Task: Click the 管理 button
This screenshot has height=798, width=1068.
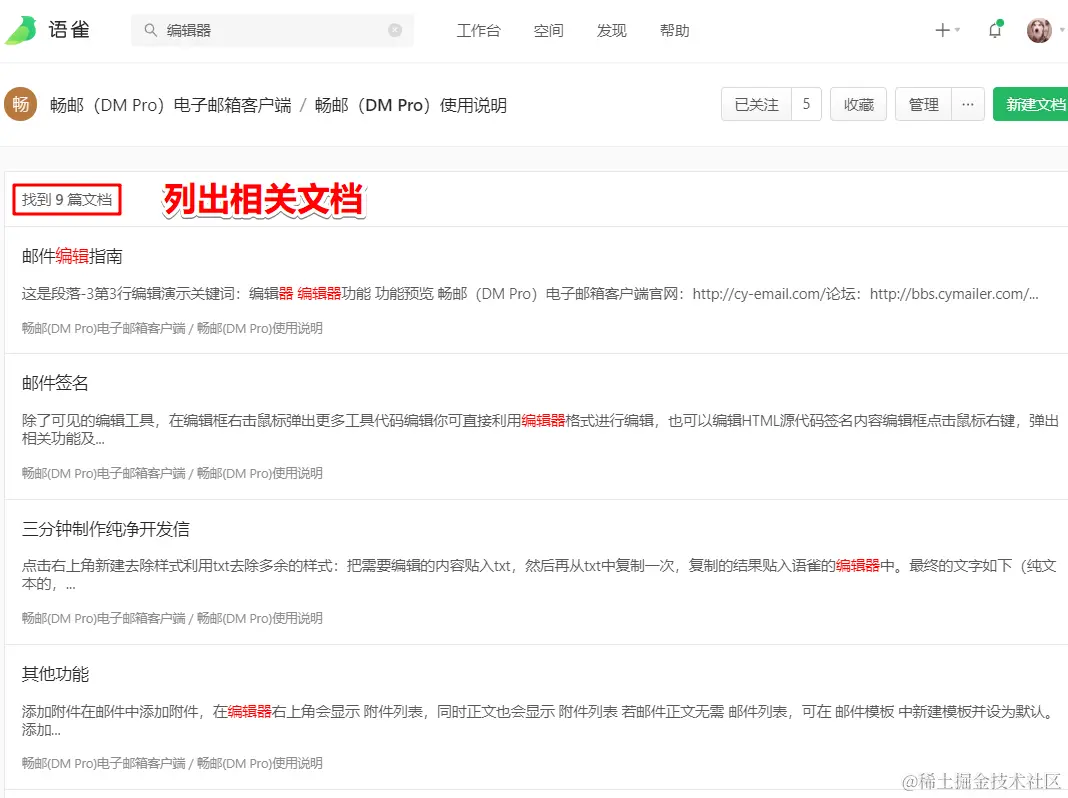Action: pos(923,104)
